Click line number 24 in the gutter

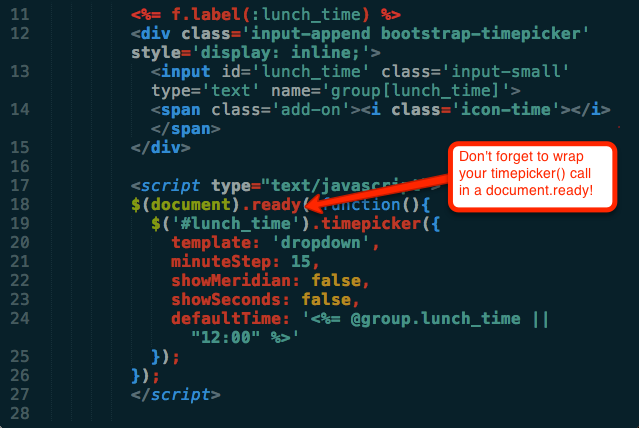tap(20, 319)
